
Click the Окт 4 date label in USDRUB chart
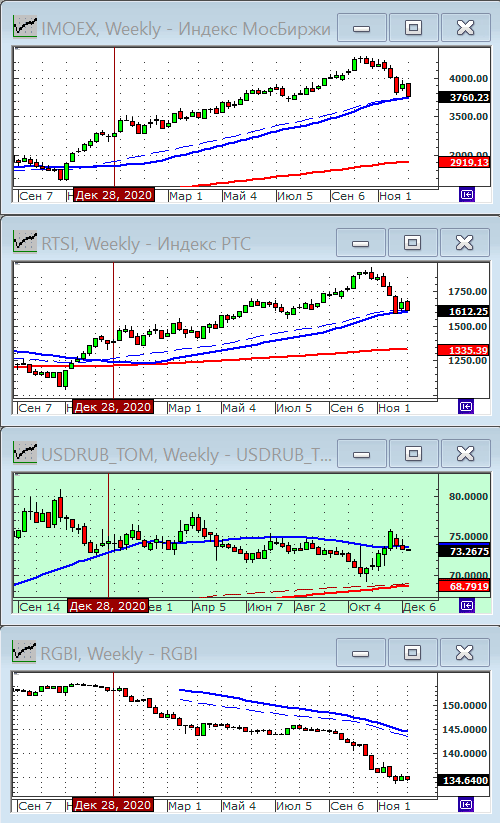365,606
